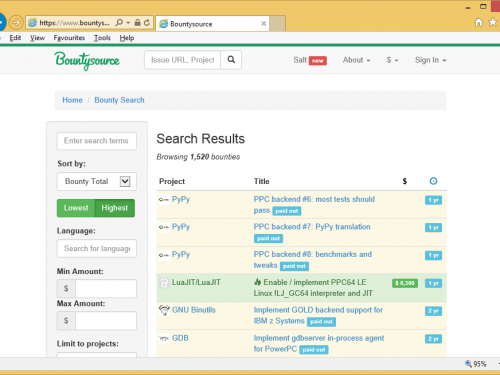Screen dimensions: 500x375
Task: Open the Favourites menu
Action: pyautogui.click(x=69, y=38)
